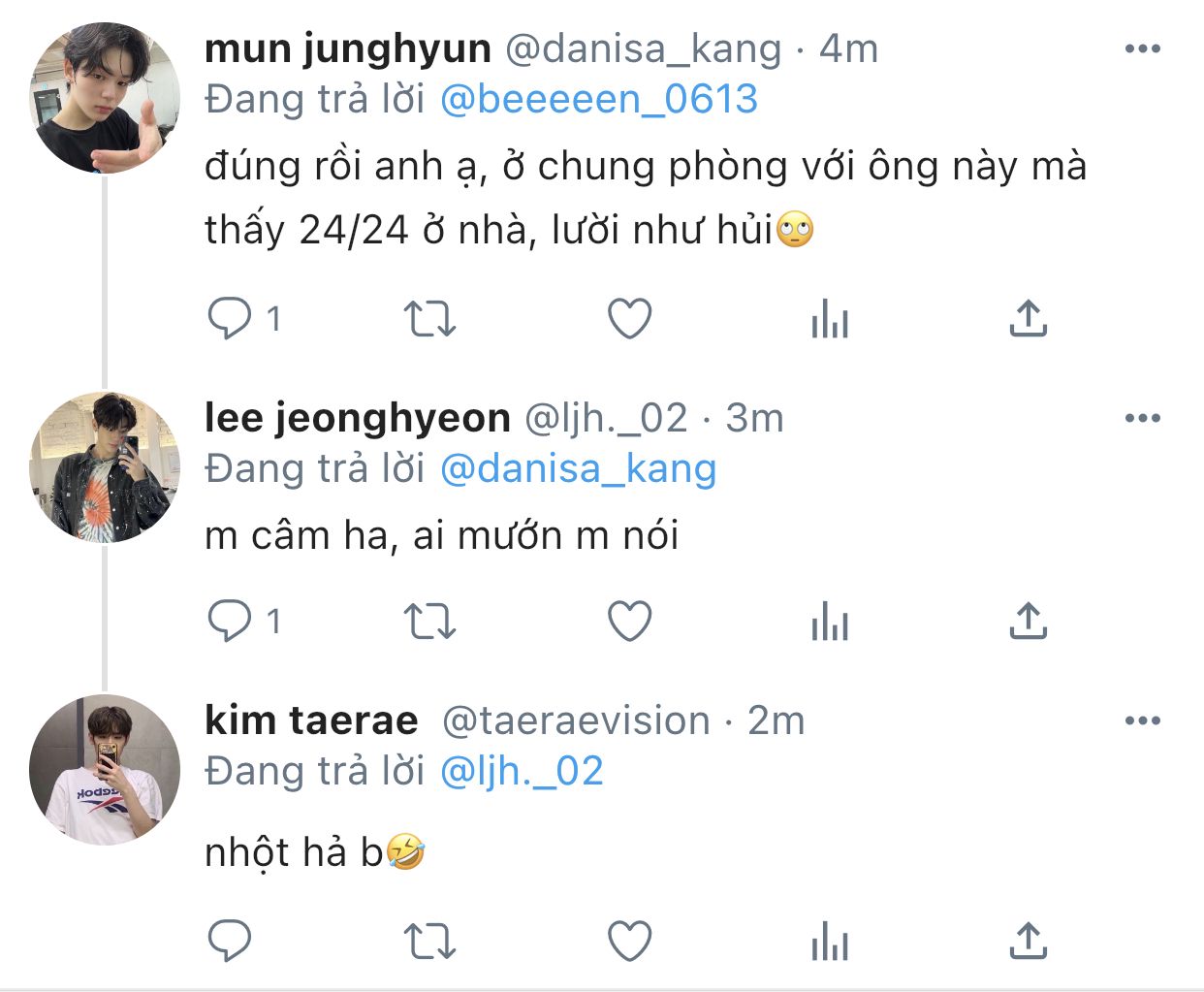
Task: Reply to mun junghyun's tweet
Action: 230,318
